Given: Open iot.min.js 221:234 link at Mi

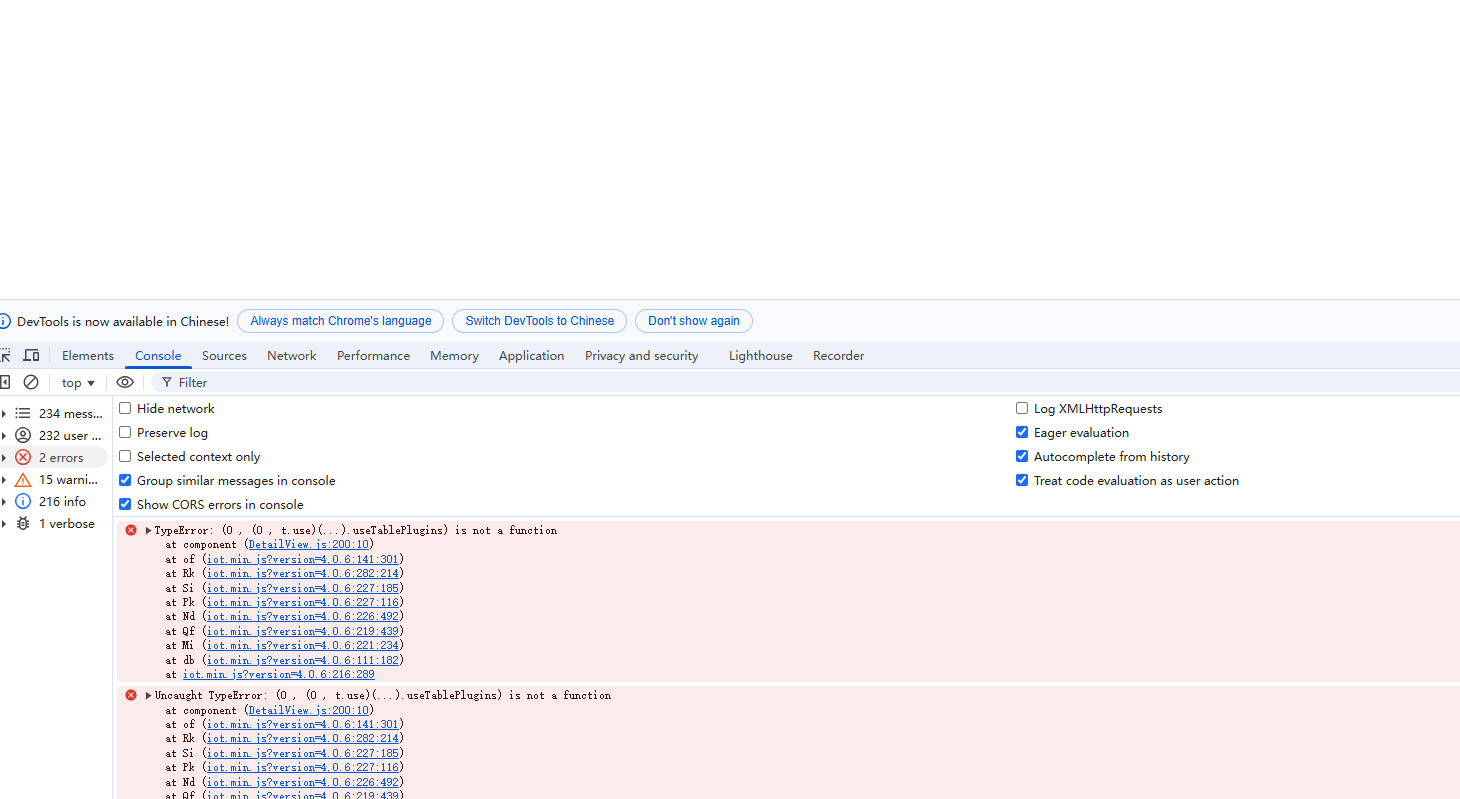Looking at the screenshot, I should [303, 646].
